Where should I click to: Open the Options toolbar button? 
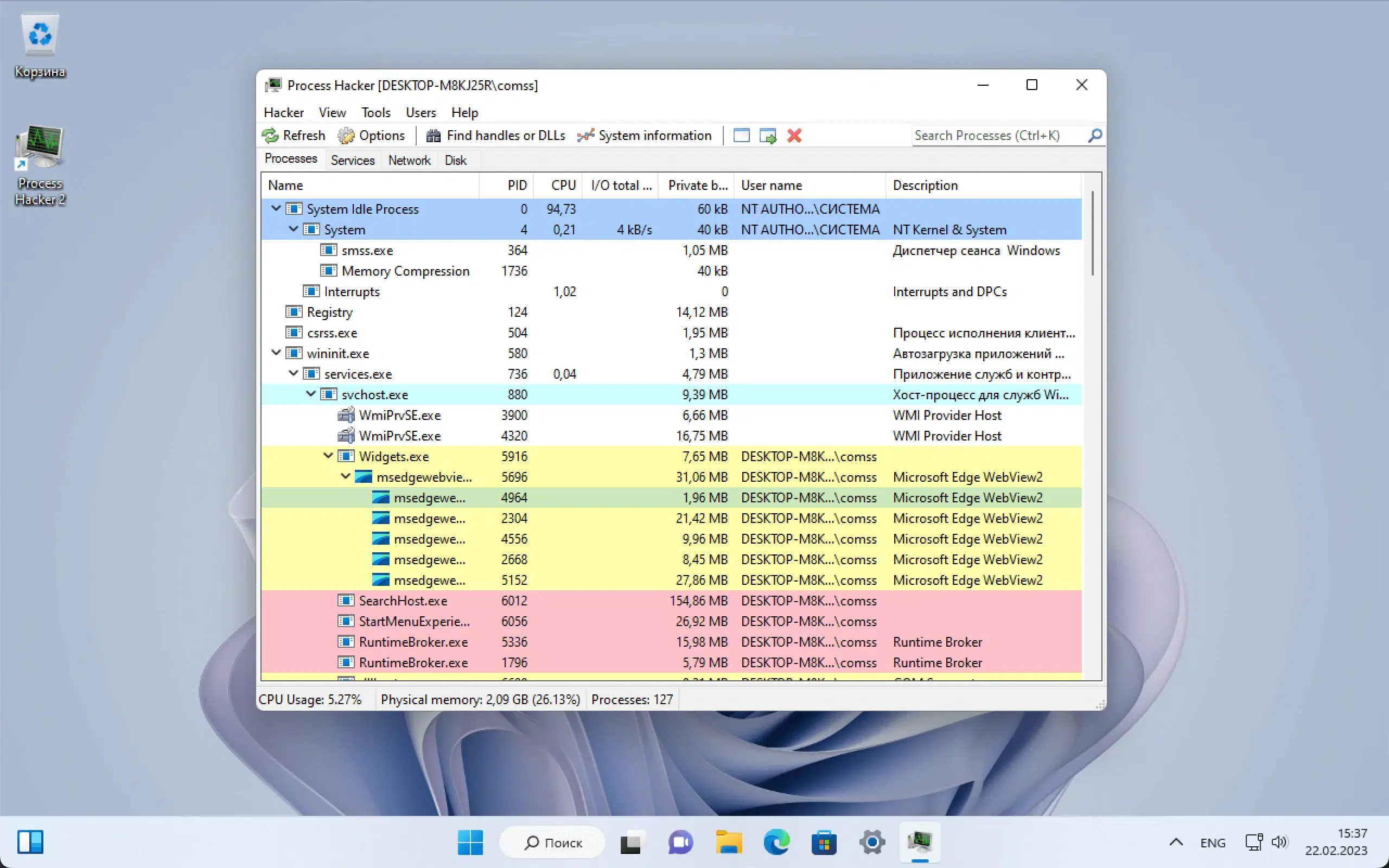coord(371,136)
